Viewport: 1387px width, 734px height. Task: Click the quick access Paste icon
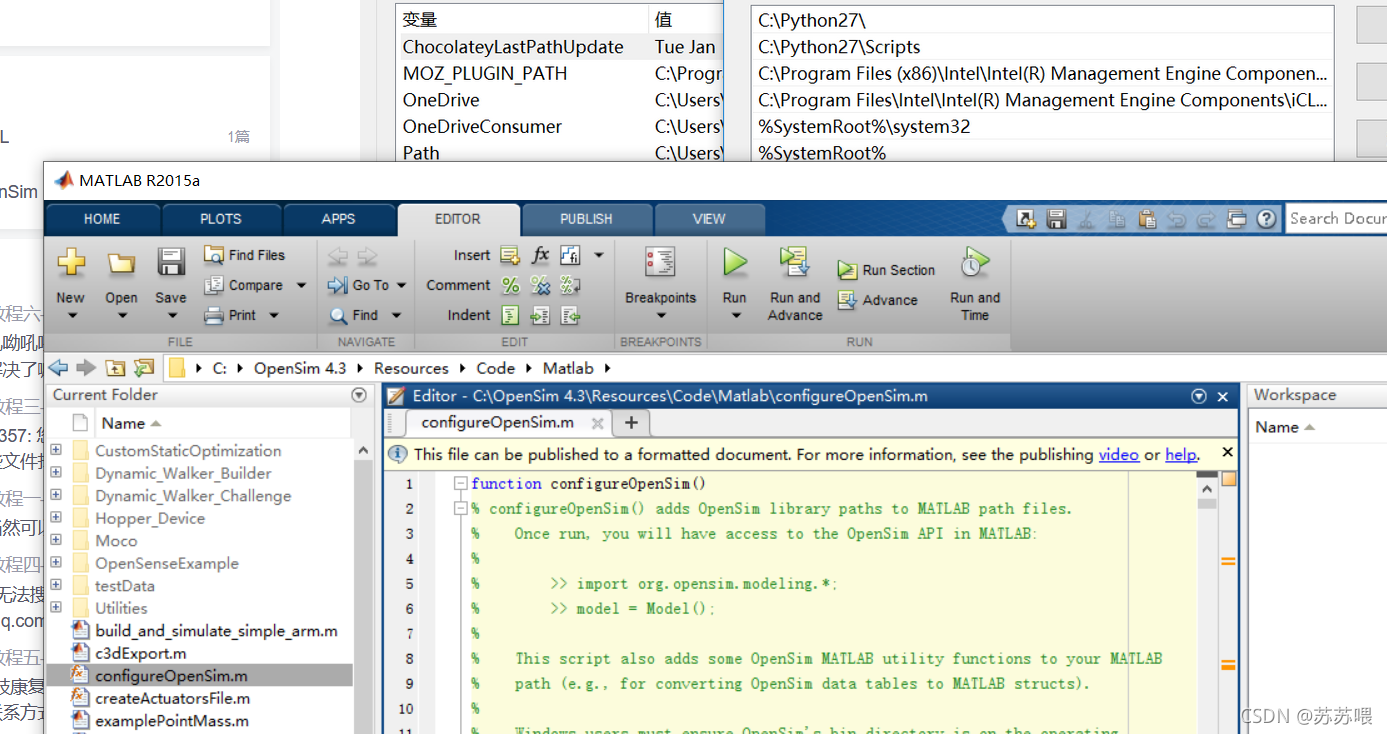[x=1147, y=218]
